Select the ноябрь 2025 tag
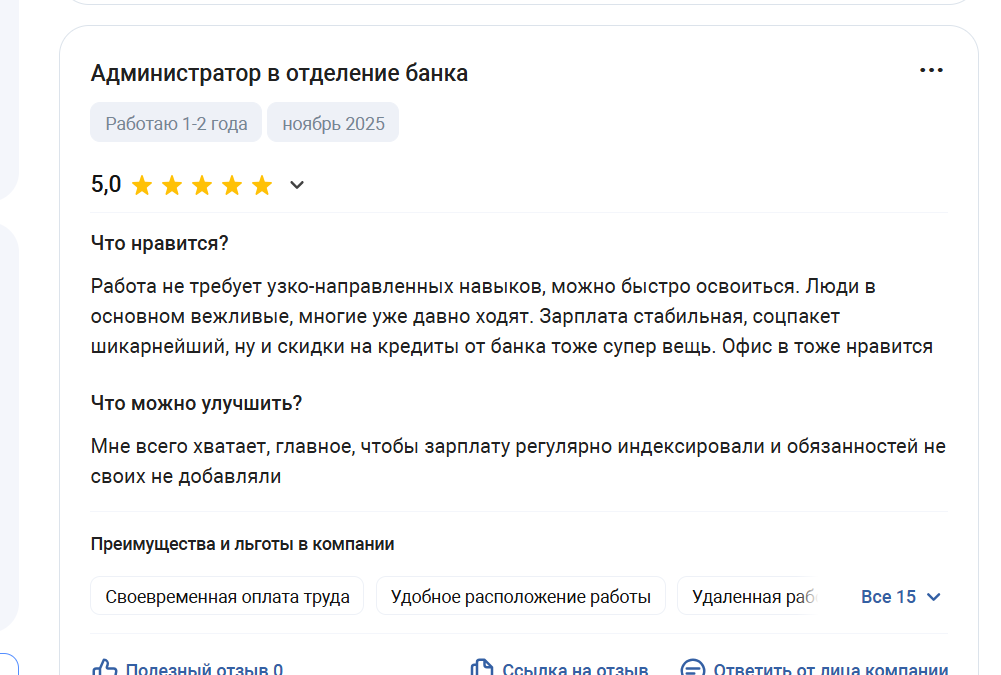The height and width of the screenshot is (675, 1001). (333, 124)
